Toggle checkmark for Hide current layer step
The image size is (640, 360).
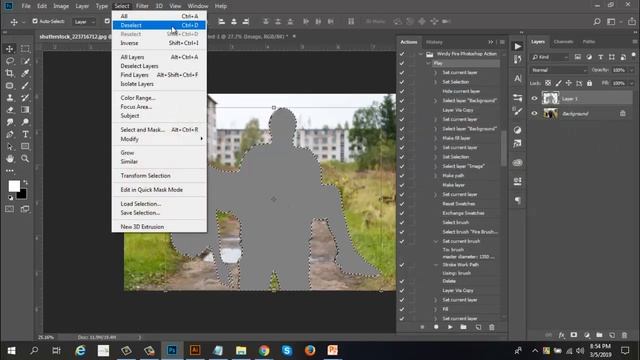click(402, 91)
